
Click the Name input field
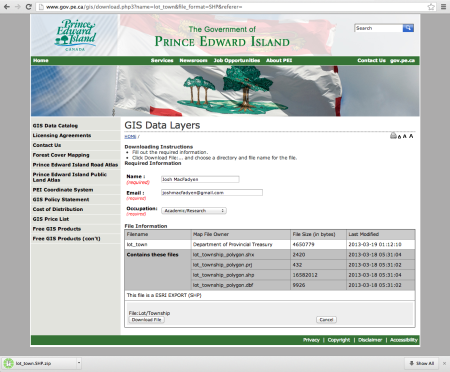[x=200, y=179]
